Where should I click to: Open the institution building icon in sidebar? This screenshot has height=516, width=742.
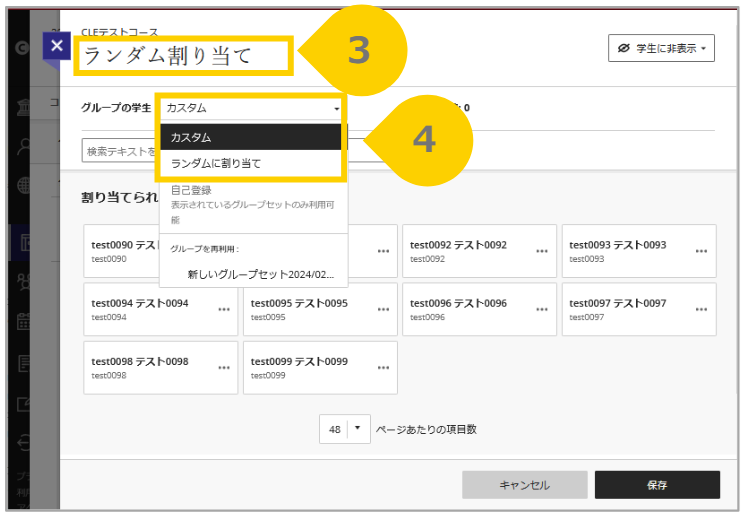(23, 108)
